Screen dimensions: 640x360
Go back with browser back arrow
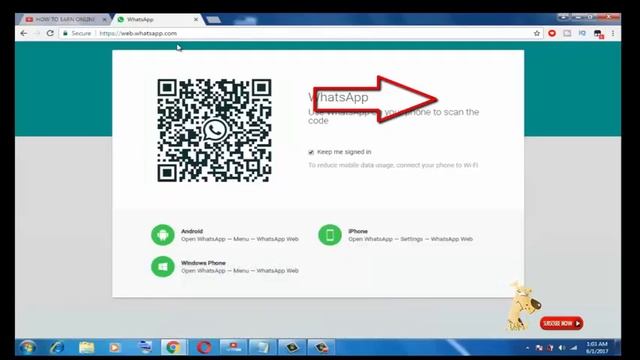coord(24,33)
